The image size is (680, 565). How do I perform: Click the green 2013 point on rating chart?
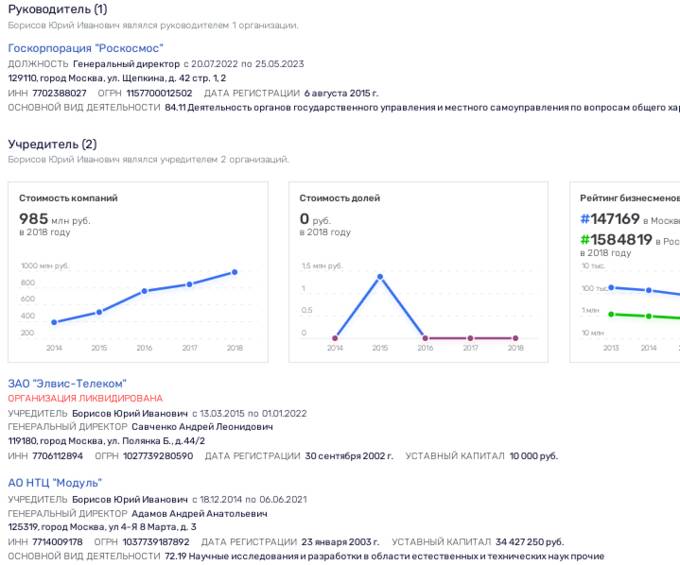pyautogui.click(x=611, y=313)
